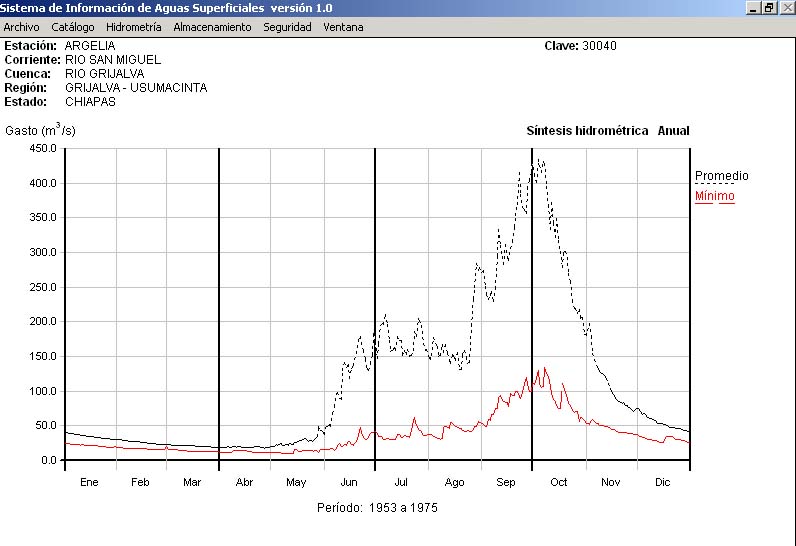796x546 pixels.
Task: Open the Archivo menu
Action: (x=21, y=27)
